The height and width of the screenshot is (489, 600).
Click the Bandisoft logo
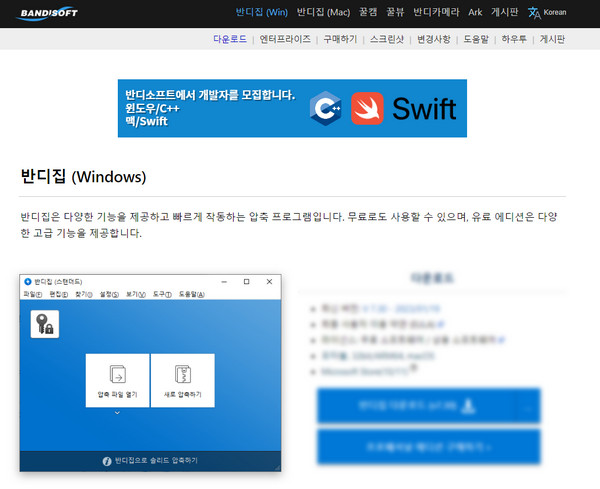click(x=47, y=13)
